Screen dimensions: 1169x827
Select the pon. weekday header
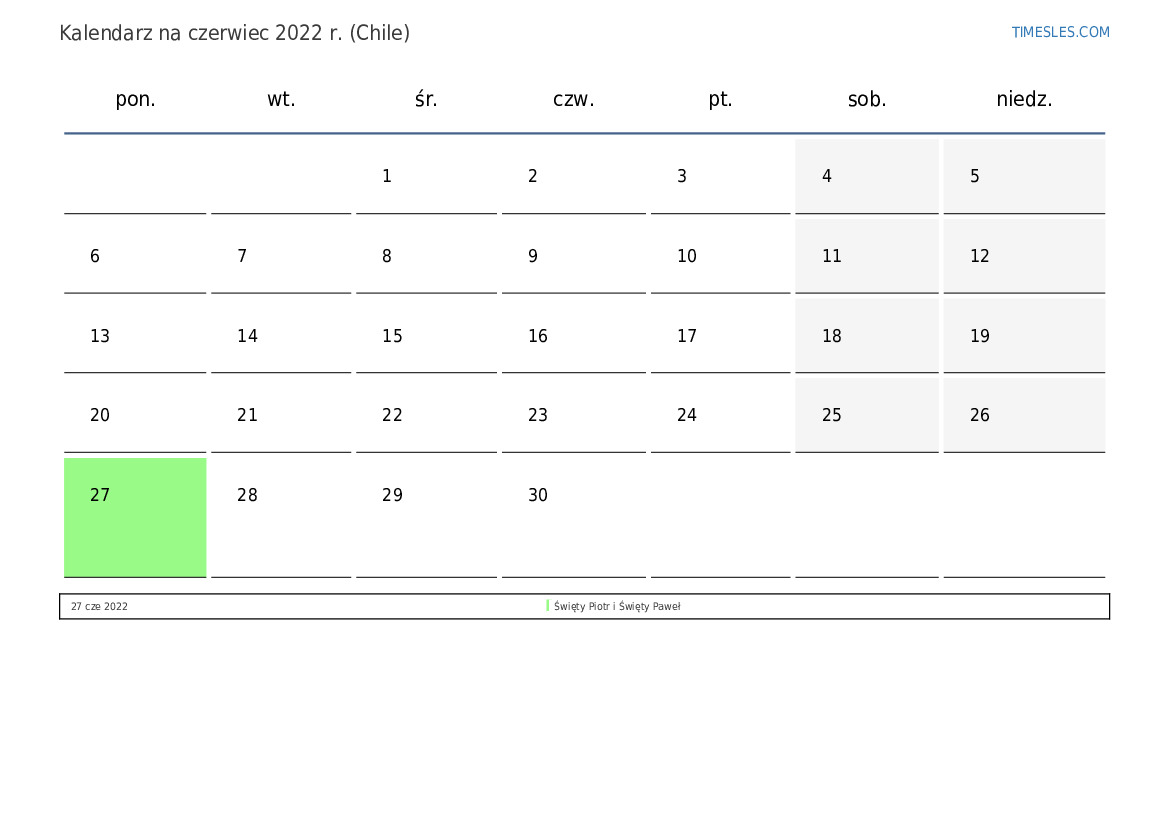(x=135, y=99)
